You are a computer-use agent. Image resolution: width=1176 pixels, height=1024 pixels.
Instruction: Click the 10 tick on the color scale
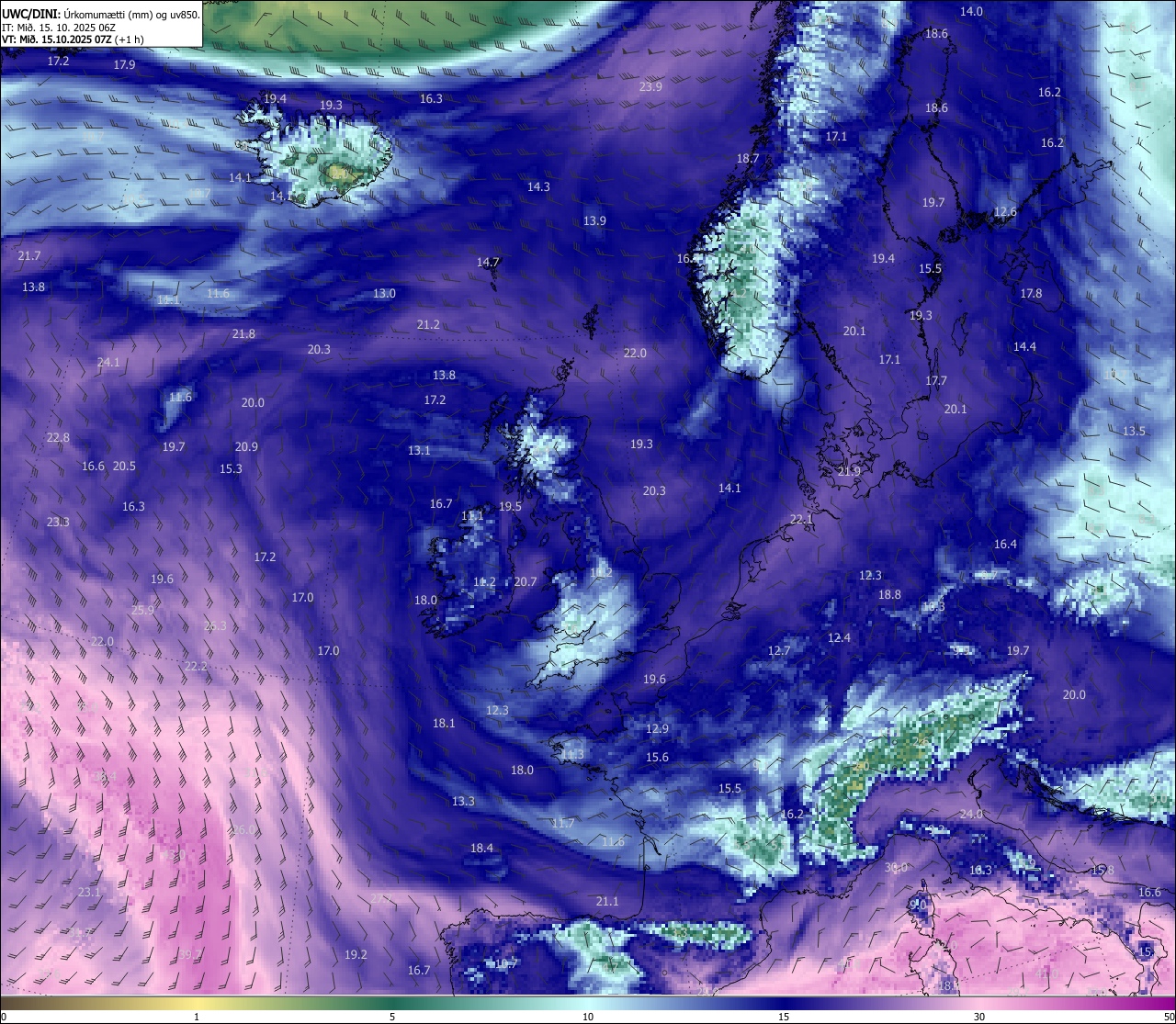tap(588, 1017)
